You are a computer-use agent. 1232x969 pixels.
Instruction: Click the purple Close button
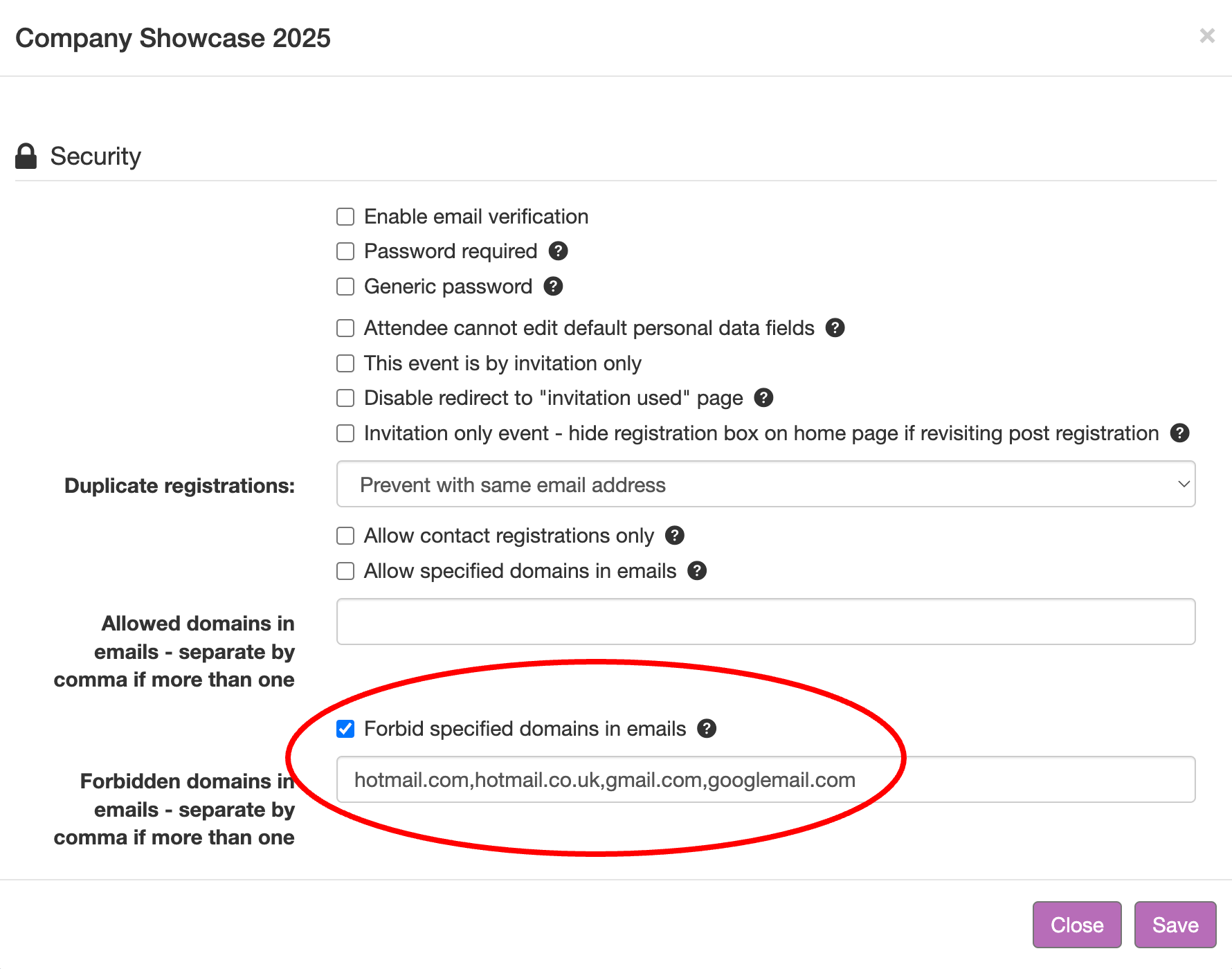coord(1077,925)
